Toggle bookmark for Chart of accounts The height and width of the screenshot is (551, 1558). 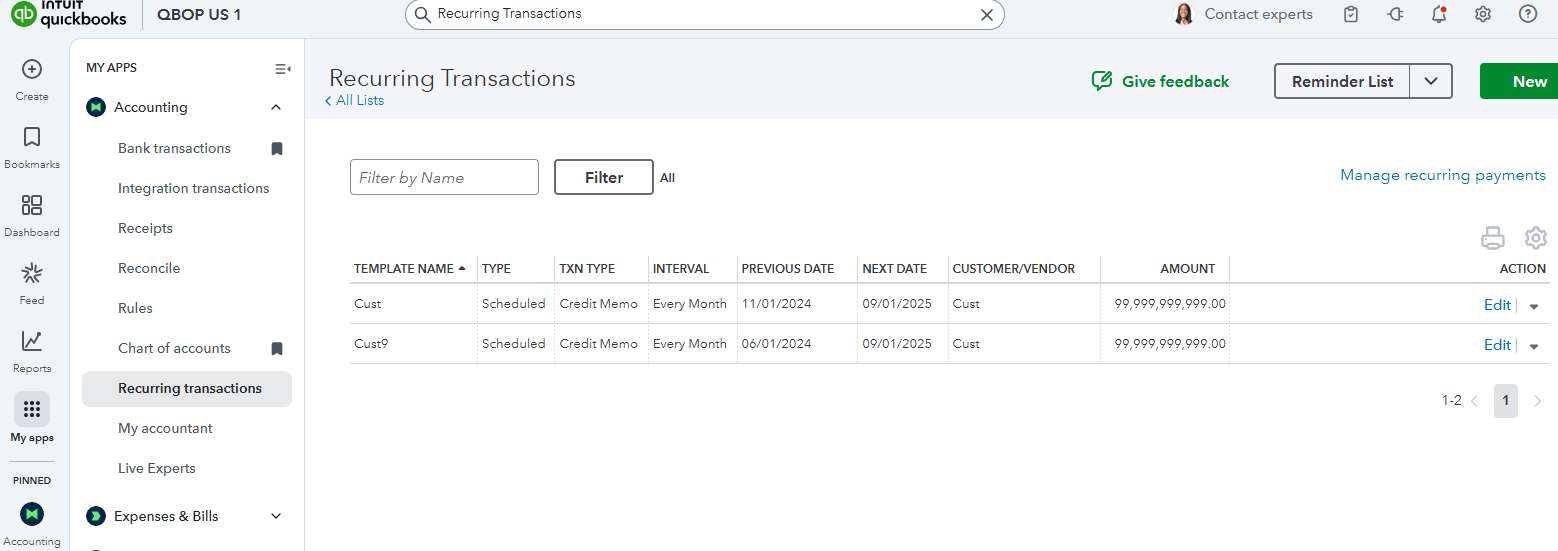pos(277,349)
